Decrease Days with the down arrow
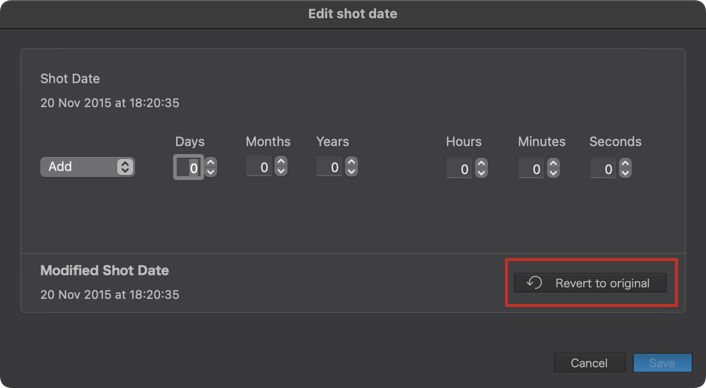The width and height of the screenshot is (706, 388). pyautogui.click(x=210, y=172)
